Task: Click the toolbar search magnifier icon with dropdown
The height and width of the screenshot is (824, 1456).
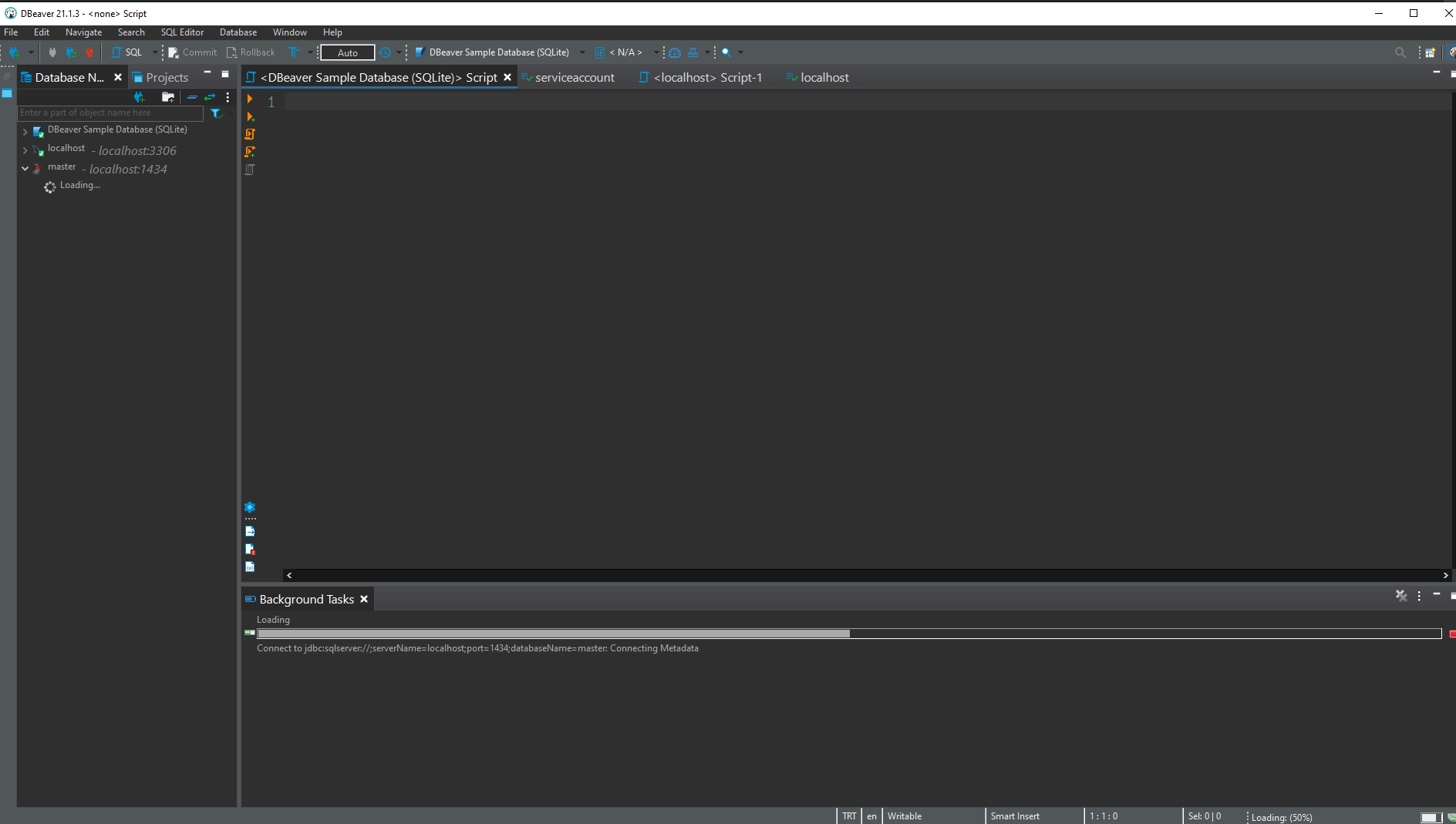Action: (726, 52)
